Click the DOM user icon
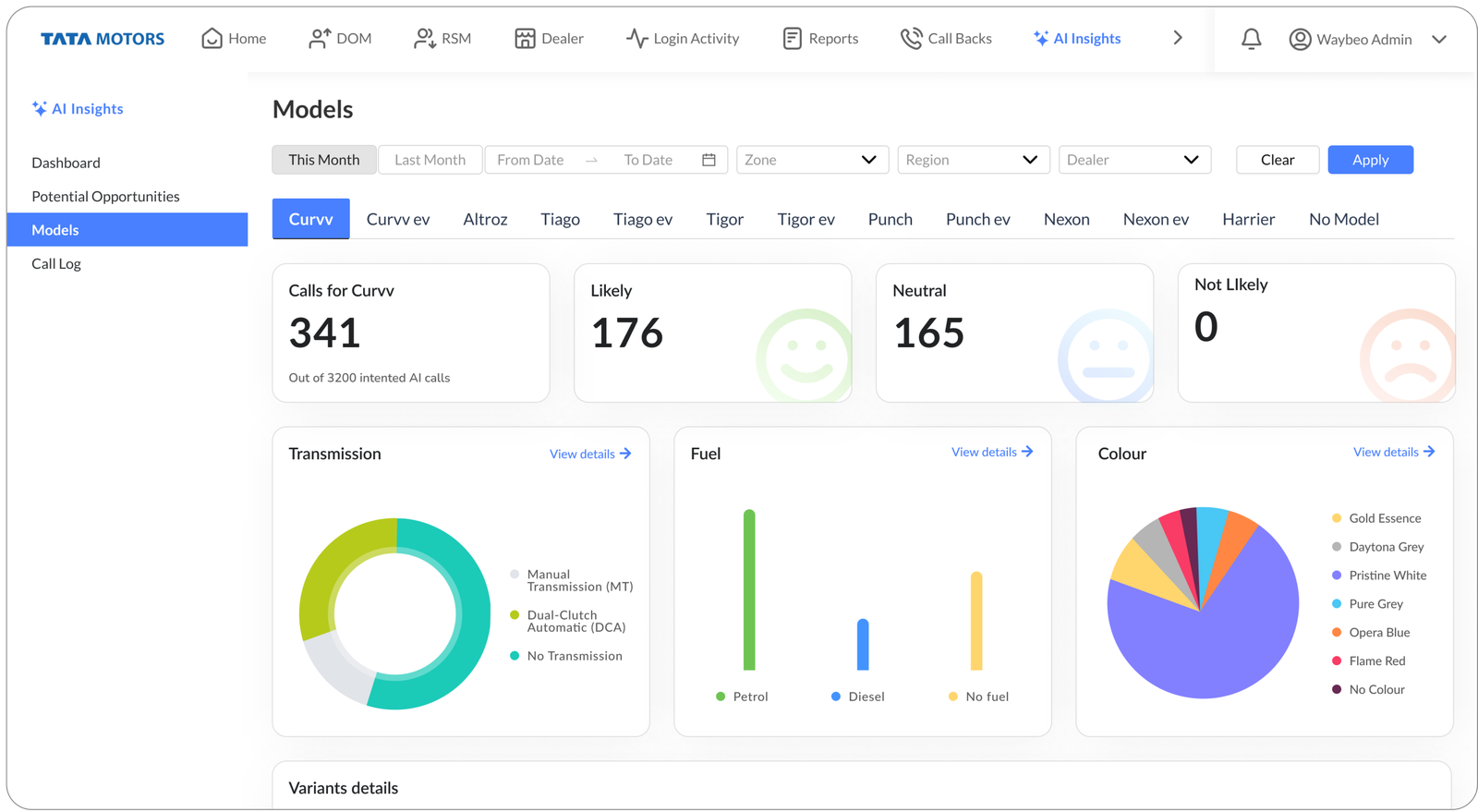 tap(320, 38)
